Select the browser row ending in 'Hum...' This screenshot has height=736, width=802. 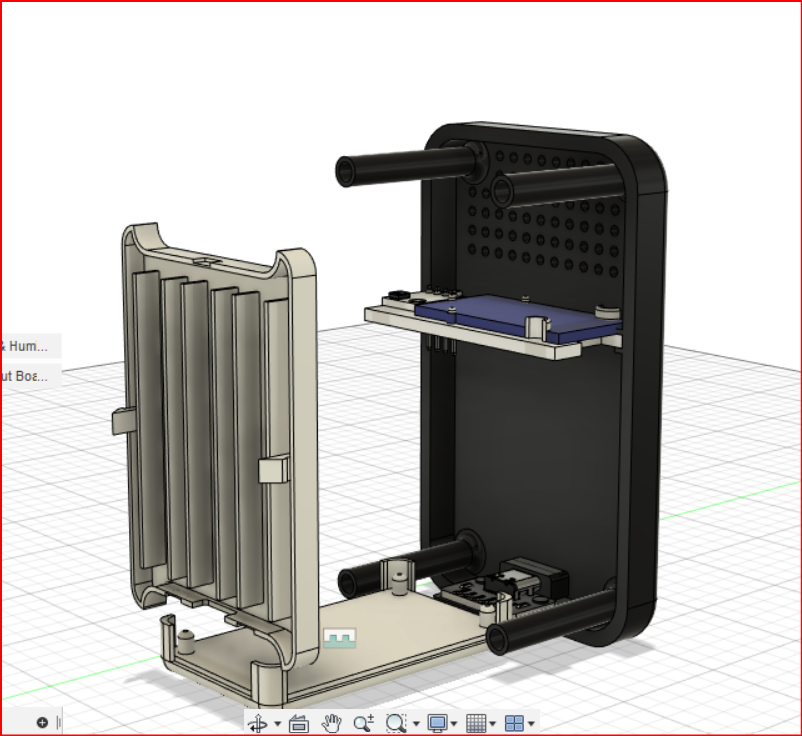(31, 346)
